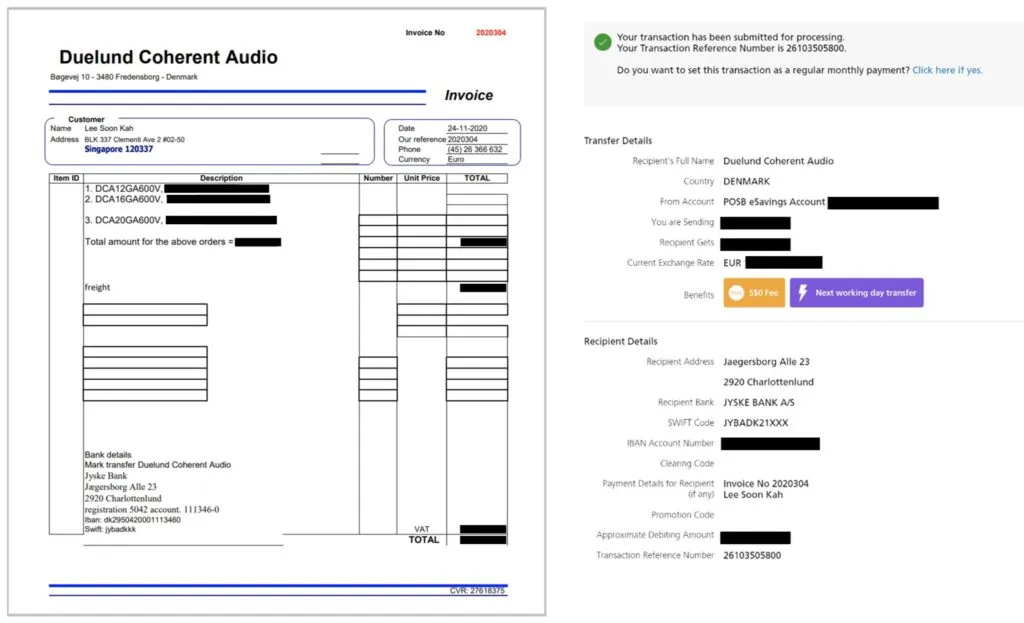Select SWIFT code 'JYBADK21XXX'
1024x623 pixels.
click(x=756, y=423)
